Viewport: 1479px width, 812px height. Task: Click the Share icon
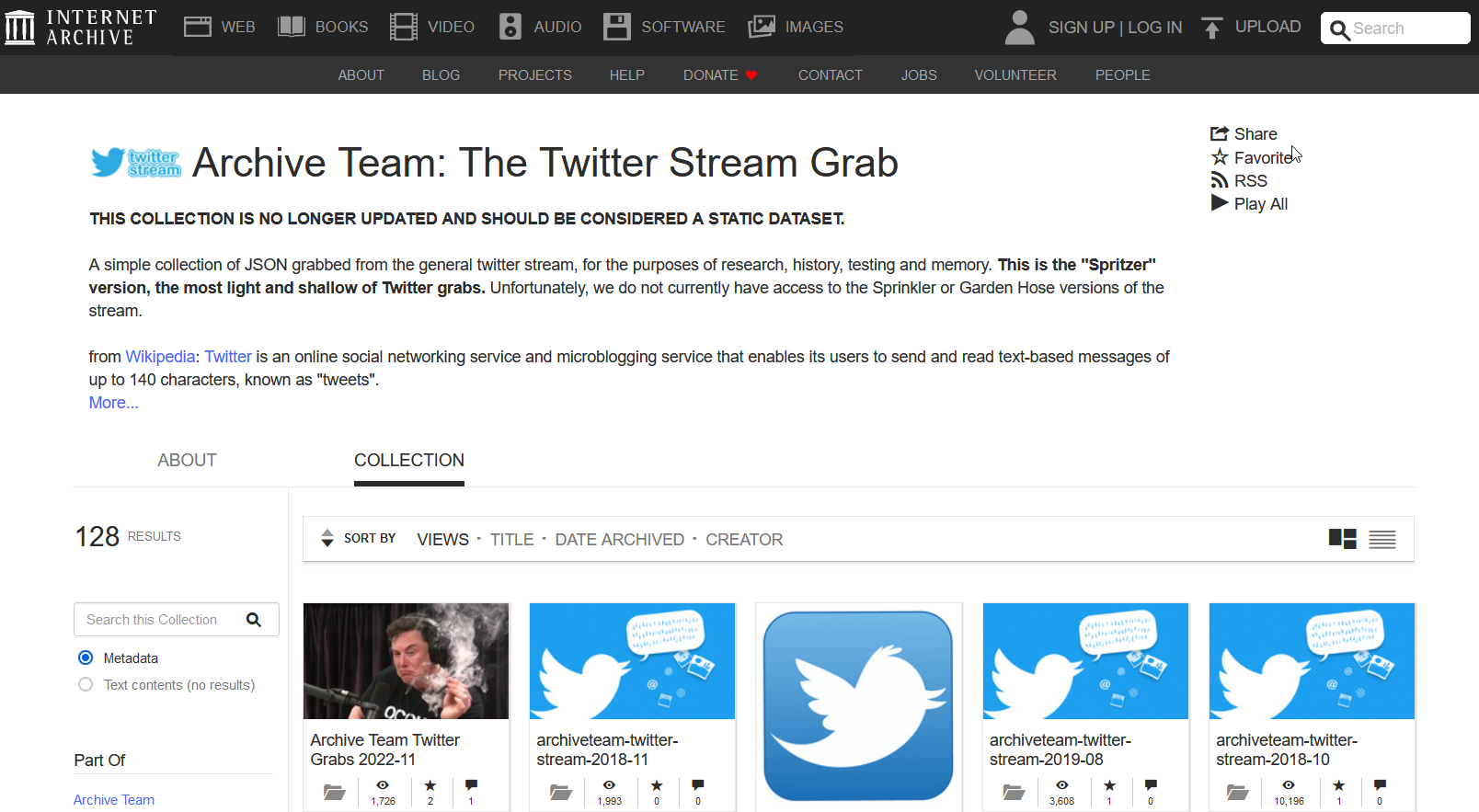pos(1220,133)
